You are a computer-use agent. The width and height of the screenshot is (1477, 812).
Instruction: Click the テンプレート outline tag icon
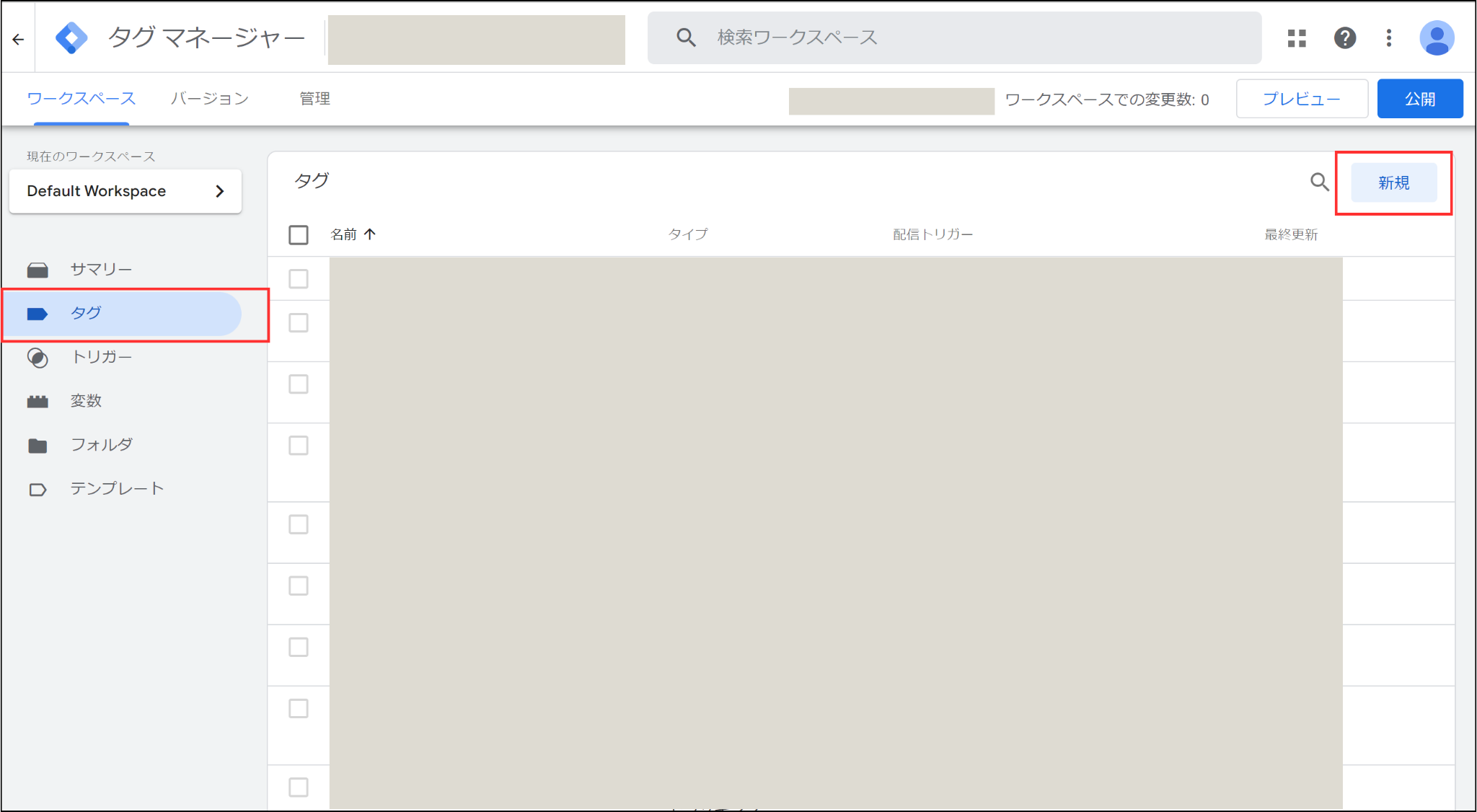(38, 490)
